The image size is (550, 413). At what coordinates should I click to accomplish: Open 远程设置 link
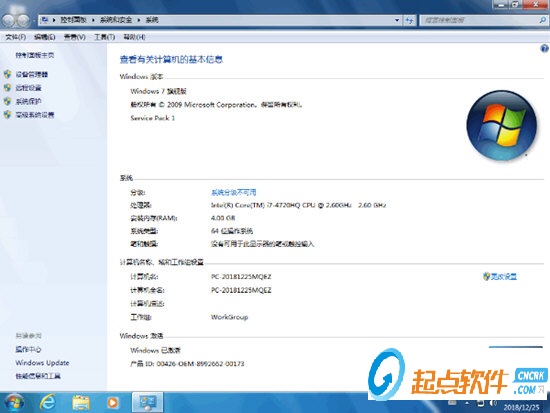tap(28, 88)
